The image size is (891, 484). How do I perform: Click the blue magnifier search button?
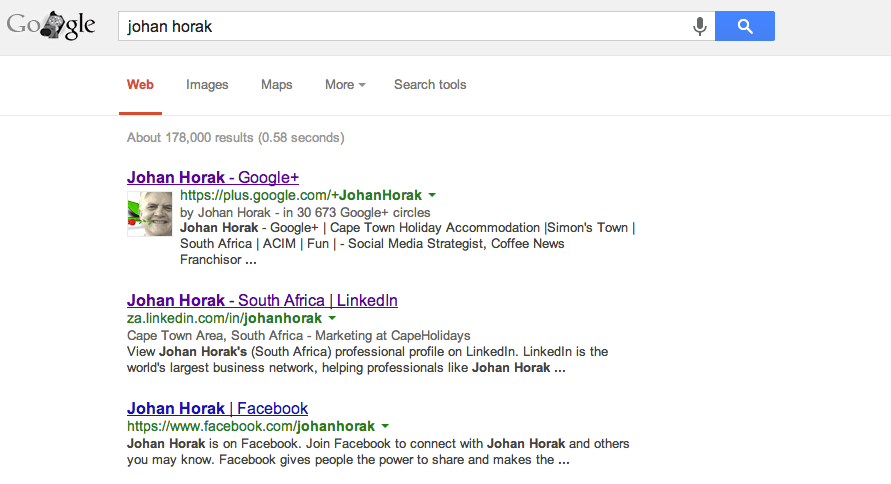744,26
